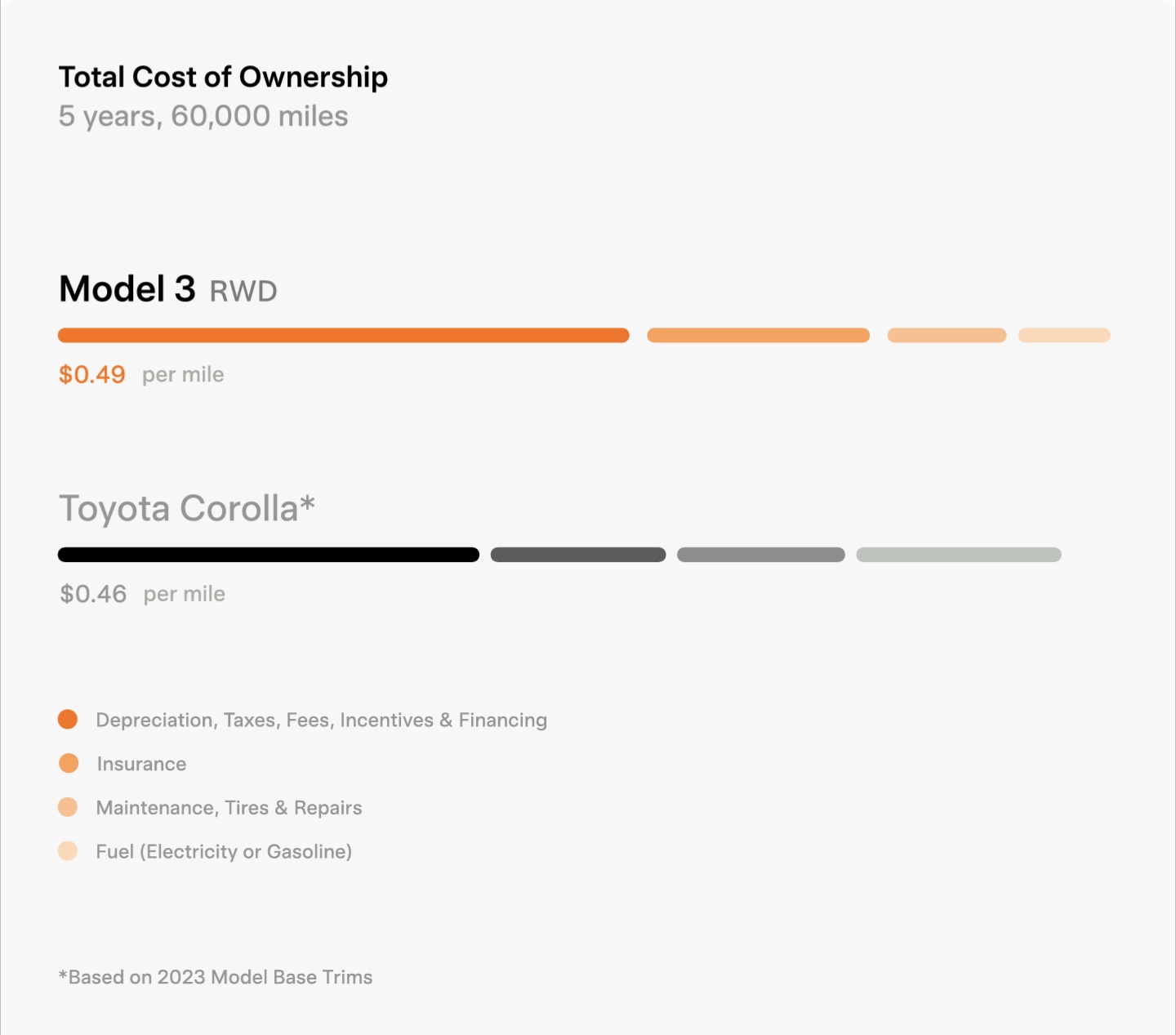The image size is (1176, 1035).
Task: Select Model 3's longest dark orange bar segment
Action: pyautogui.click(x=343, y=335)
